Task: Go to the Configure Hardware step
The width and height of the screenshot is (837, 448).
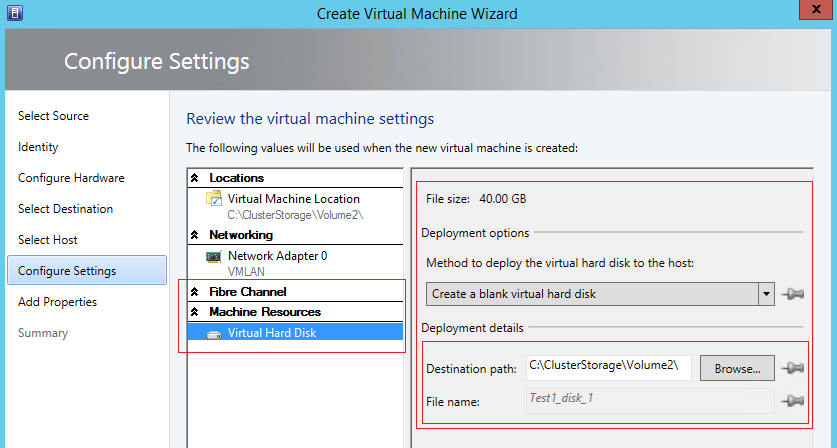Action: [71, 178]
